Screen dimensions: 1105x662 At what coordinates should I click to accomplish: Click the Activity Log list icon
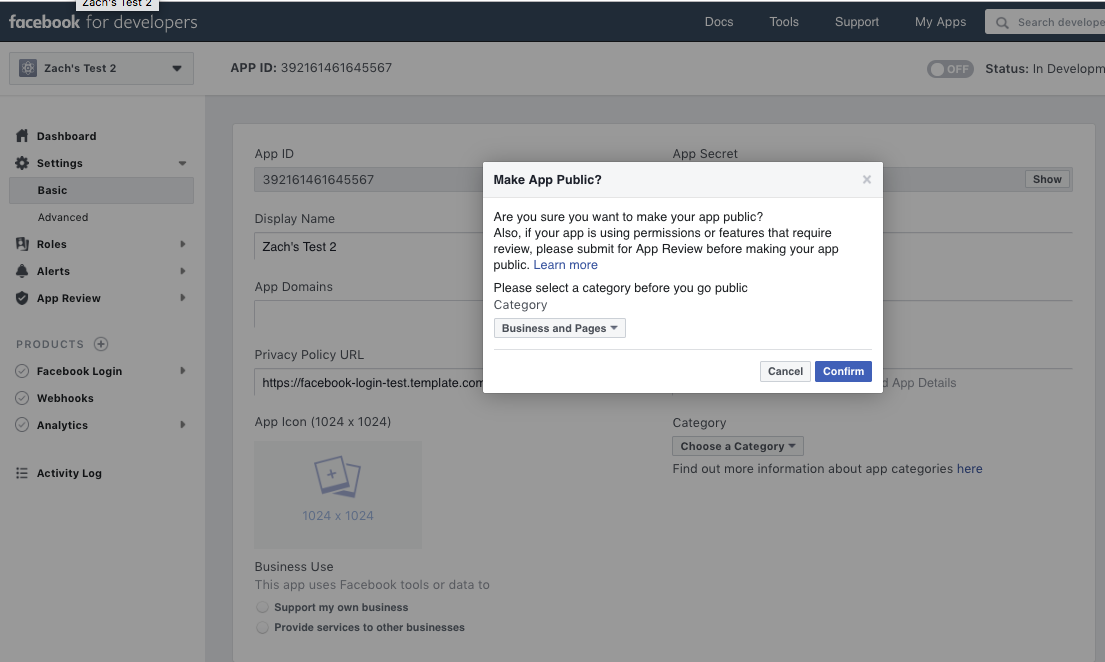22,473
